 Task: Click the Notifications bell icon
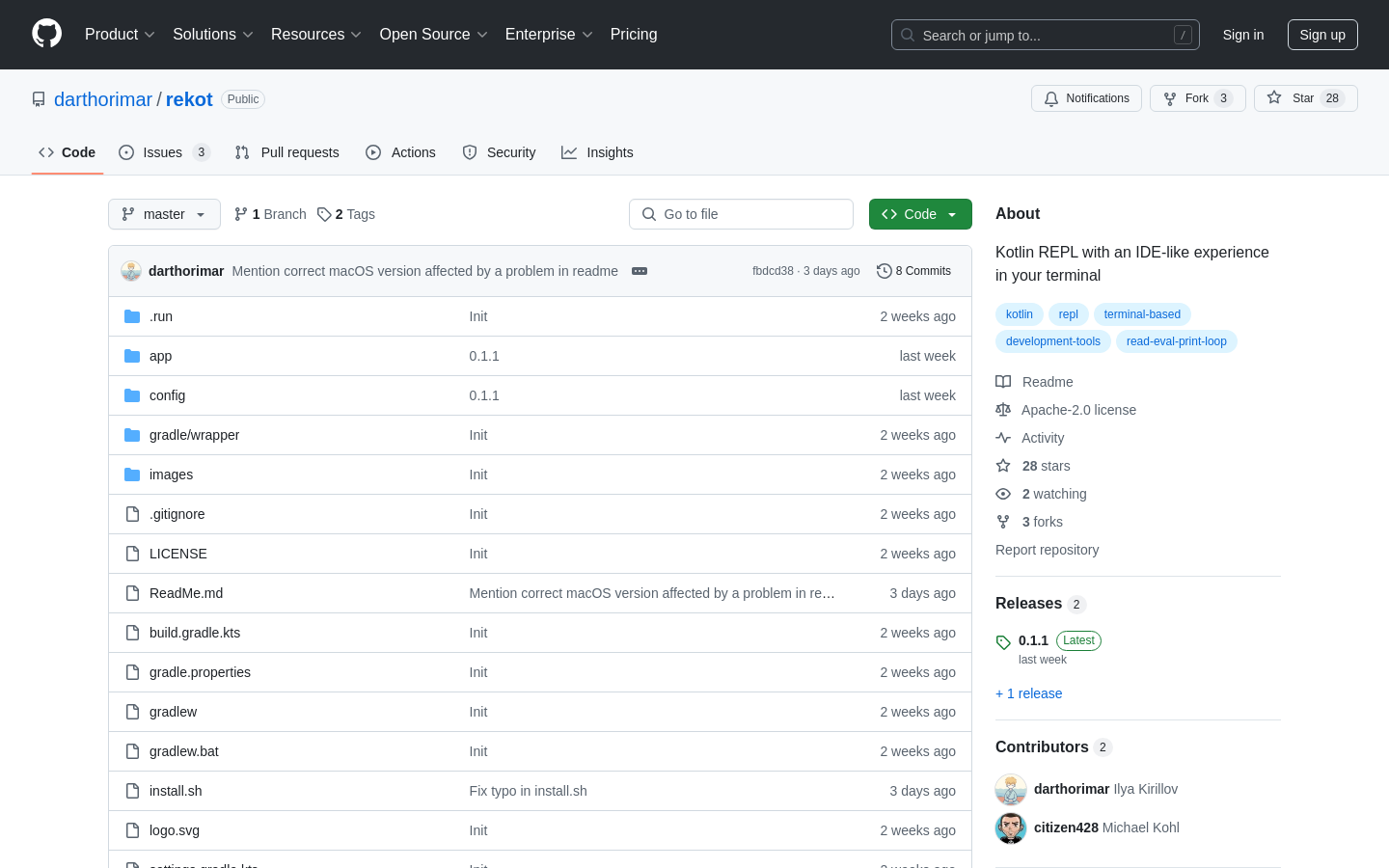(x=1051, y=98)
